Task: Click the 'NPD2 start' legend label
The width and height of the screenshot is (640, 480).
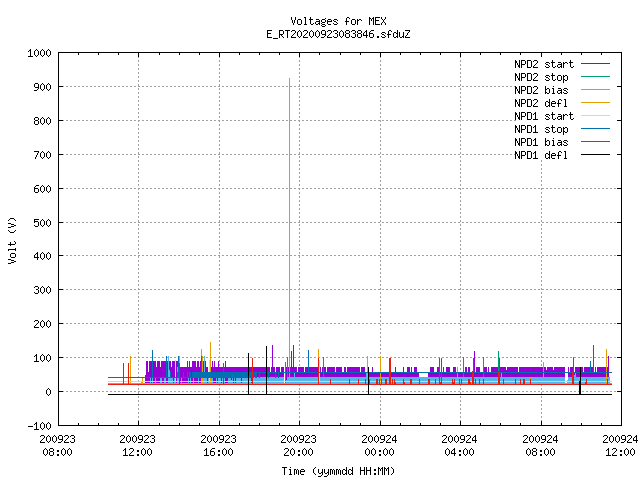Action: [544, 64]
